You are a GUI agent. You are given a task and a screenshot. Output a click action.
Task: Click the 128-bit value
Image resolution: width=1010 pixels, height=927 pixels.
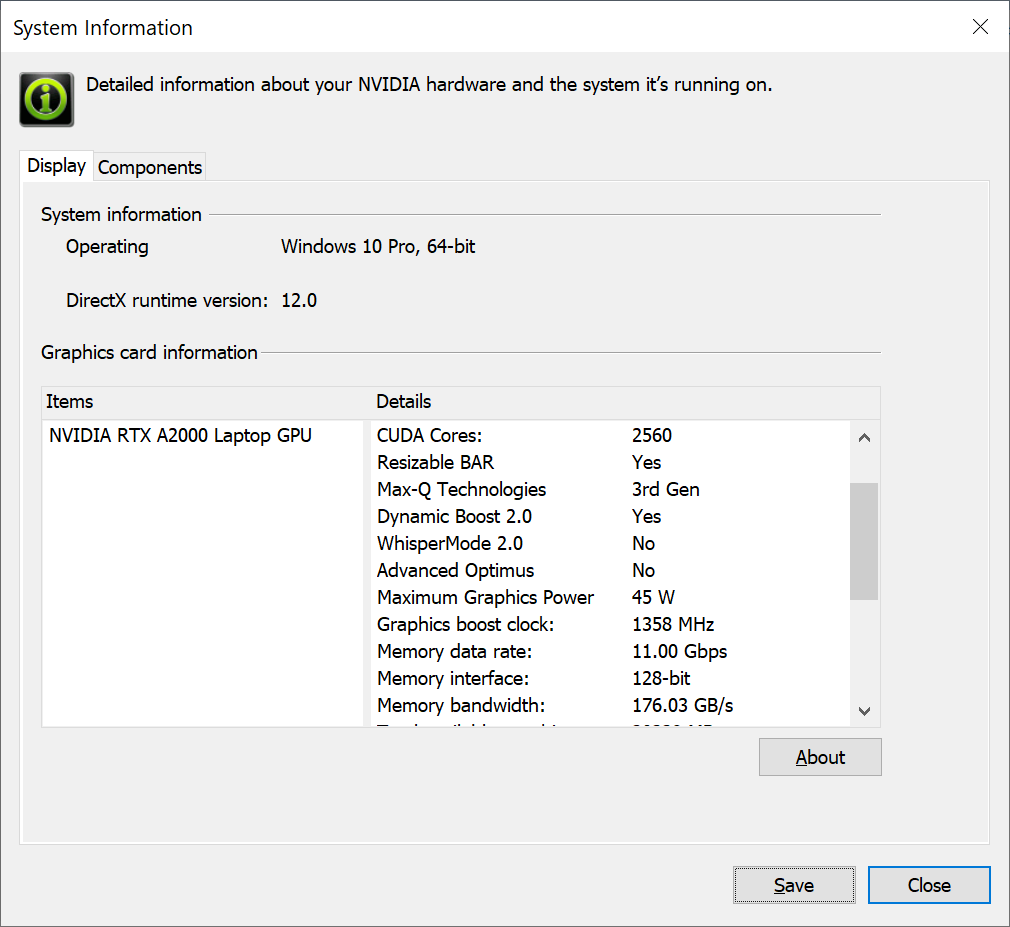pos(661,679)
